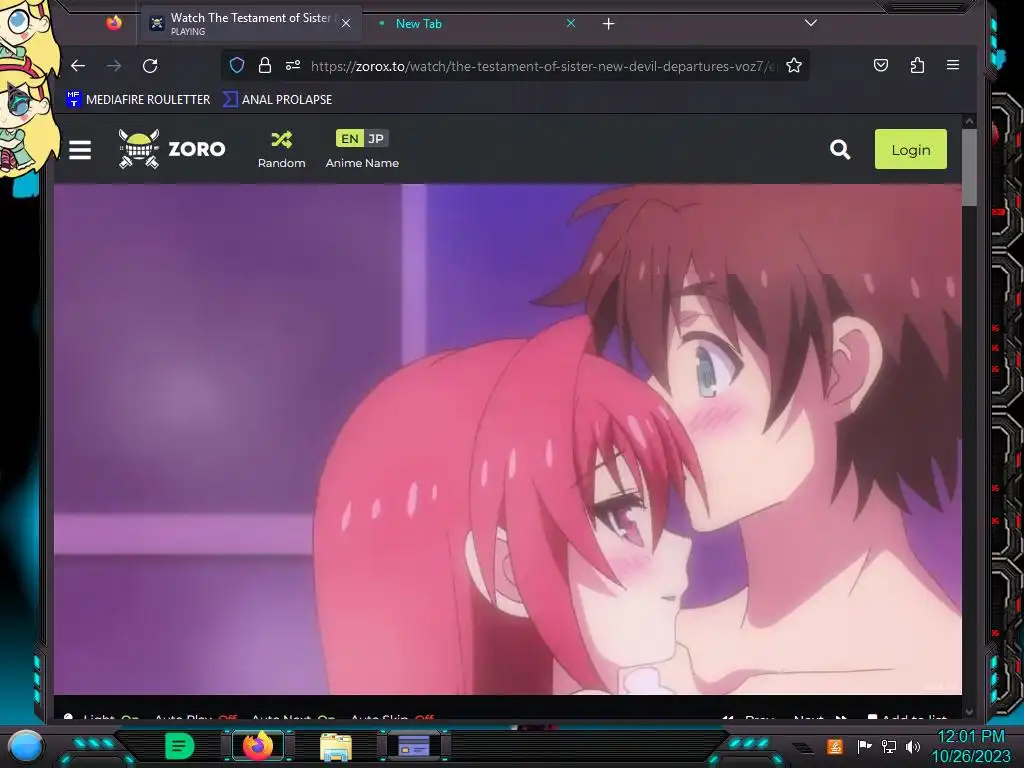Bookmark this page with the star

[793, 65]
